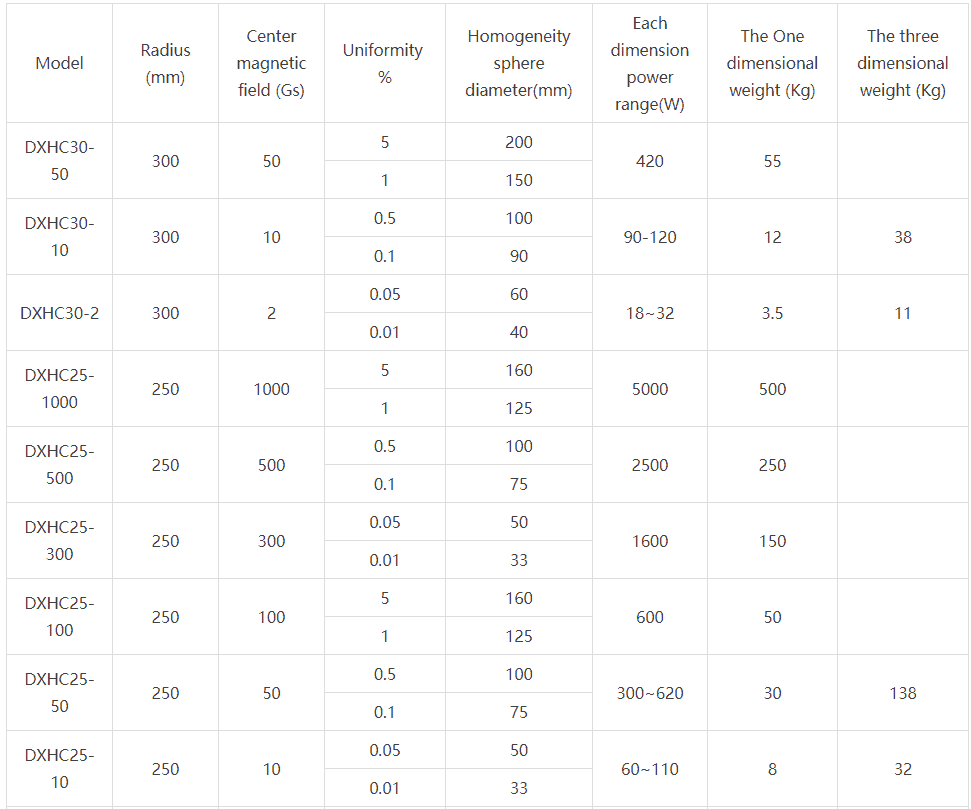
Task: Select The One dimensional weight header
Action: (x=772, y=63)
